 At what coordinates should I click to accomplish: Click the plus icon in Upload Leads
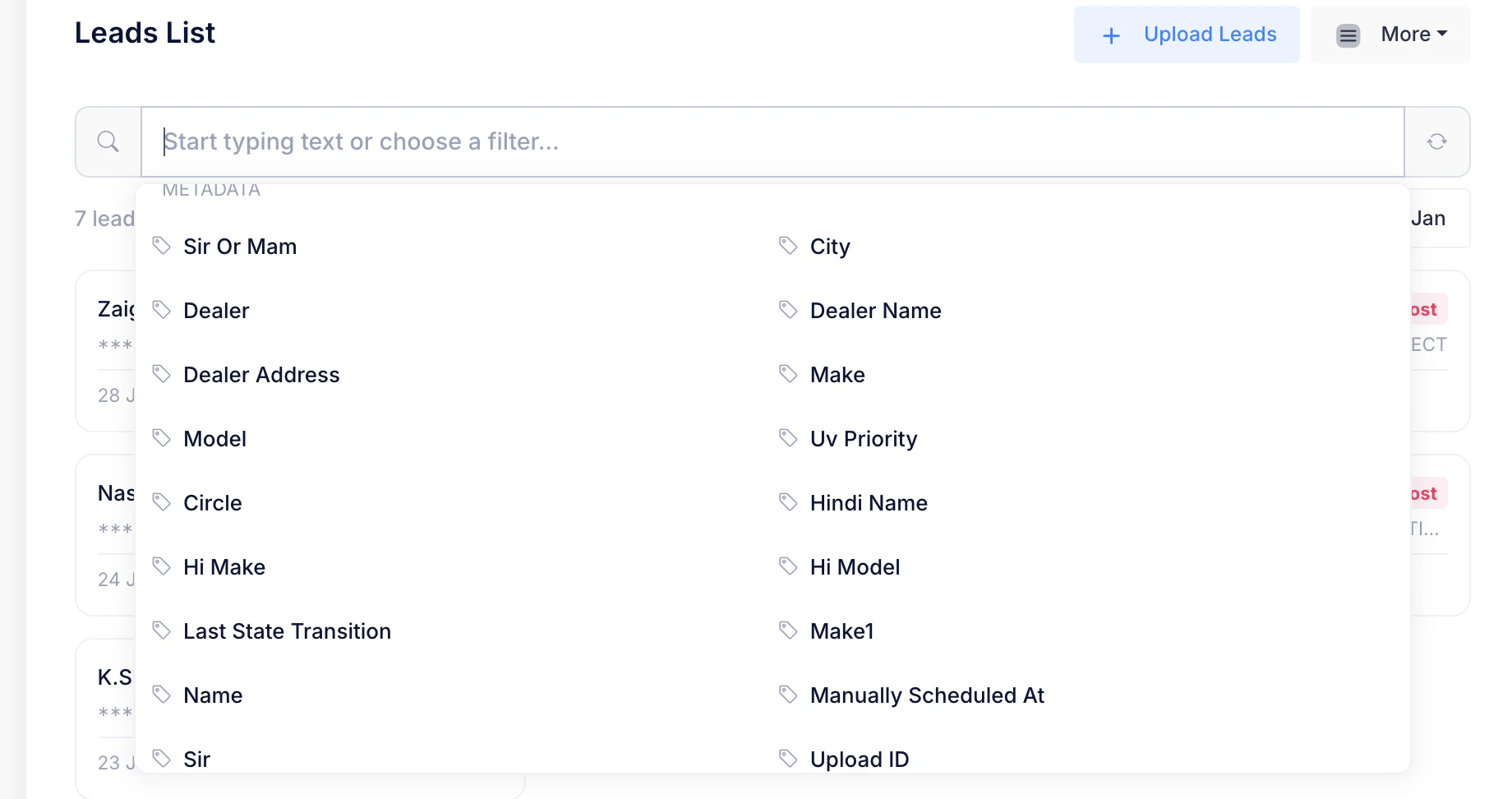point(1111,35)
